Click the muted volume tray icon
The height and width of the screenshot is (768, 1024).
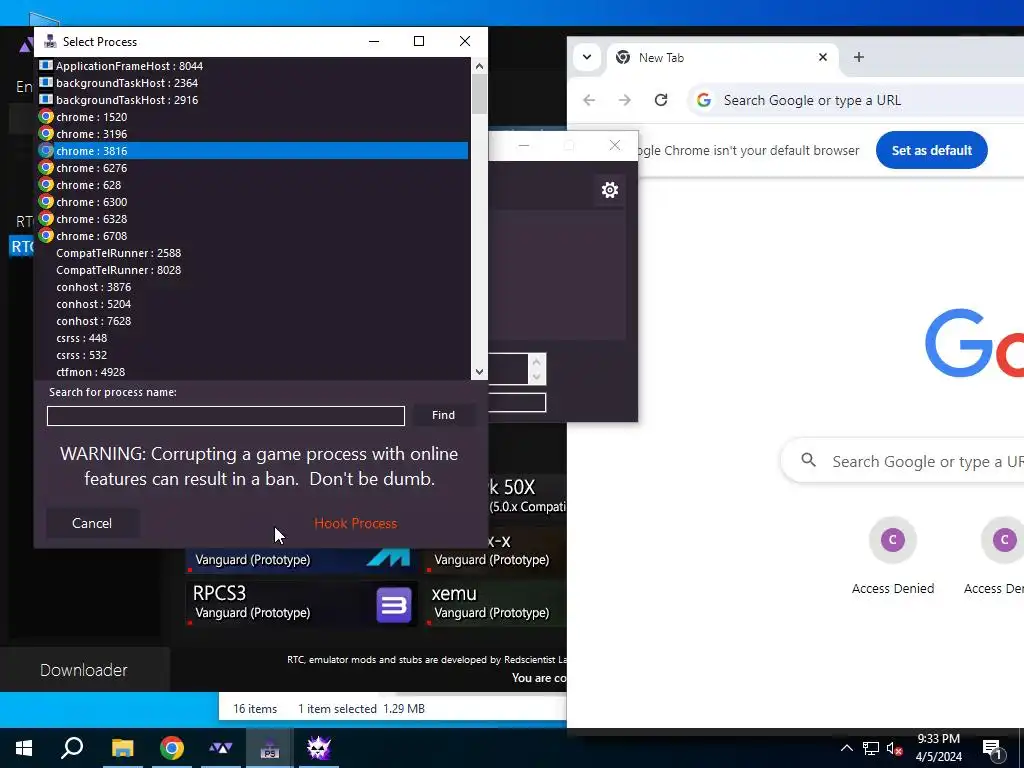pyautogui.click(x=894, y=748)
